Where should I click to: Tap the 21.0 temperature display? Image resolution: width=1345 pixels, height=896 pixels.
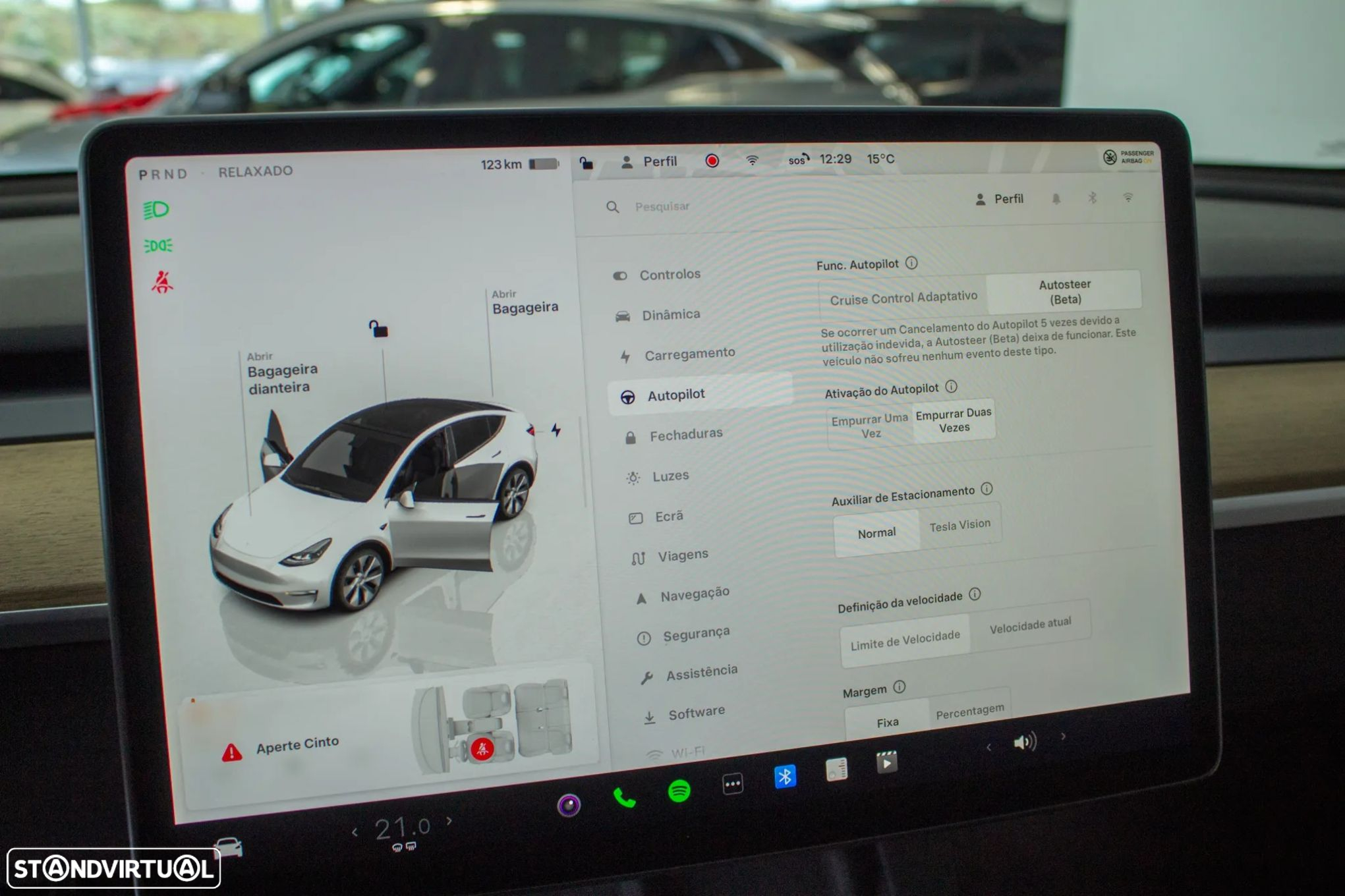click(x=402, y=827)
